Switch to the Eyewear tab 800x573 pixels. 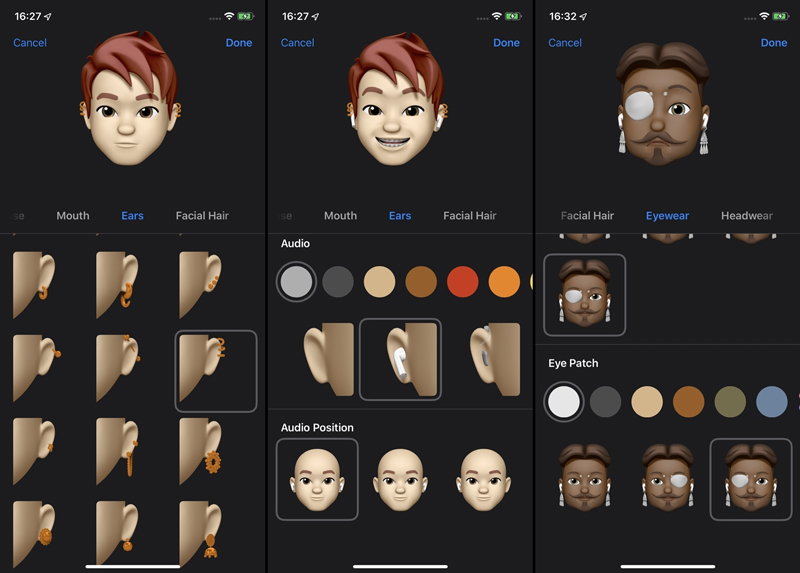tap(667, 216)
